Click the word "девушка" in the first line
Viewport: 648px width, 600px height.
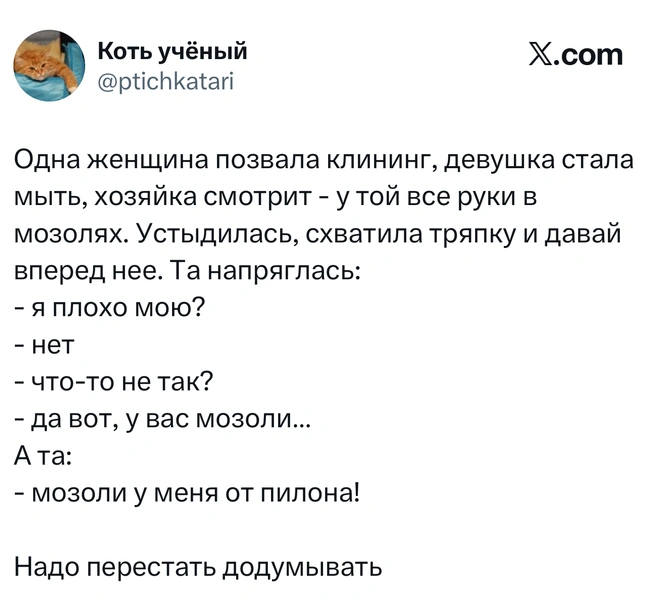[x=491, y=160]
